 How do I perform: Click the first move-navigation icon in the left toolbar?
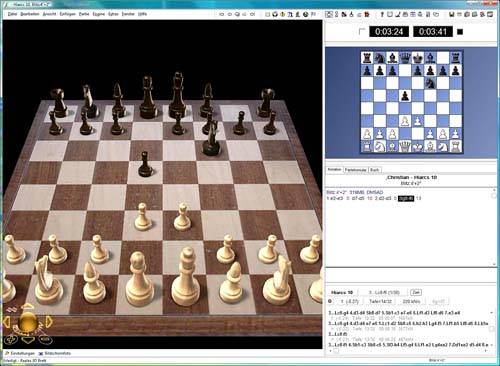click(222, 14)
